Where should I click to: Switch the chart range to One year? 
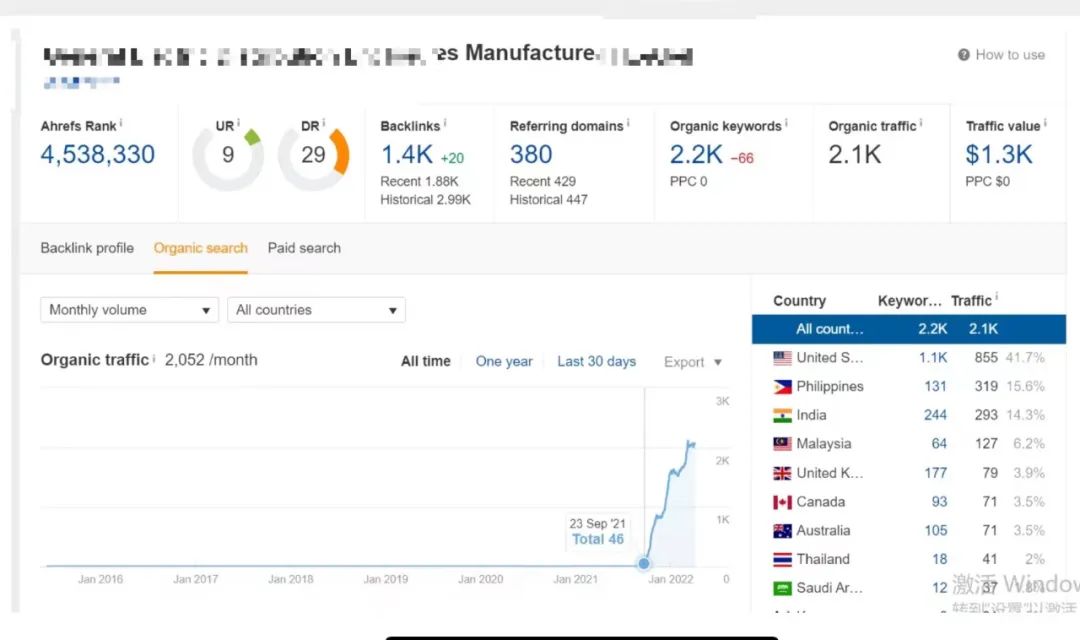pos(504,362)
